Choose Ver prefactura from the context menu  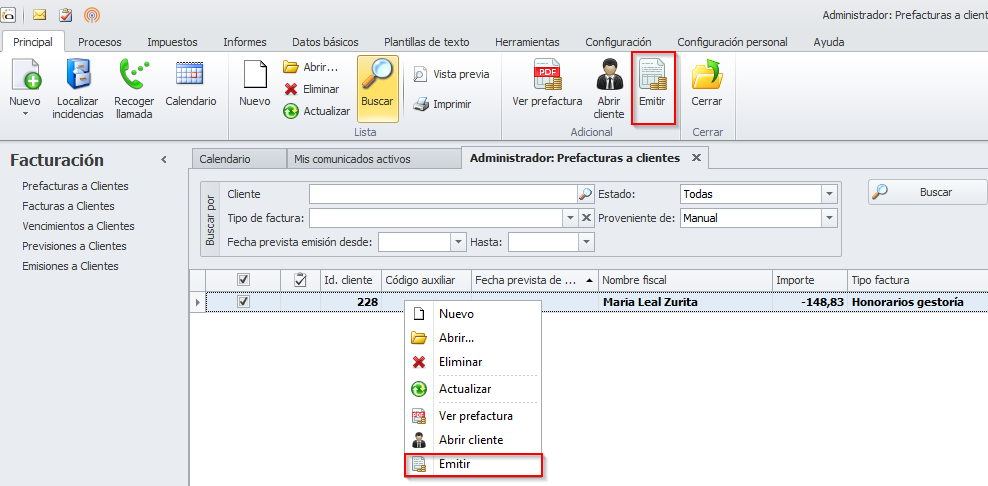473,416
